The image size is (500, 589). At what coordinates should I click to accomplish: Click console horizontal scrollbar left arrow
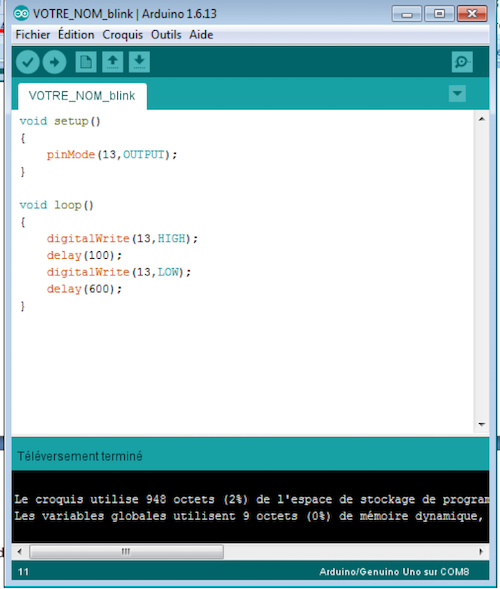pos(20,552)
